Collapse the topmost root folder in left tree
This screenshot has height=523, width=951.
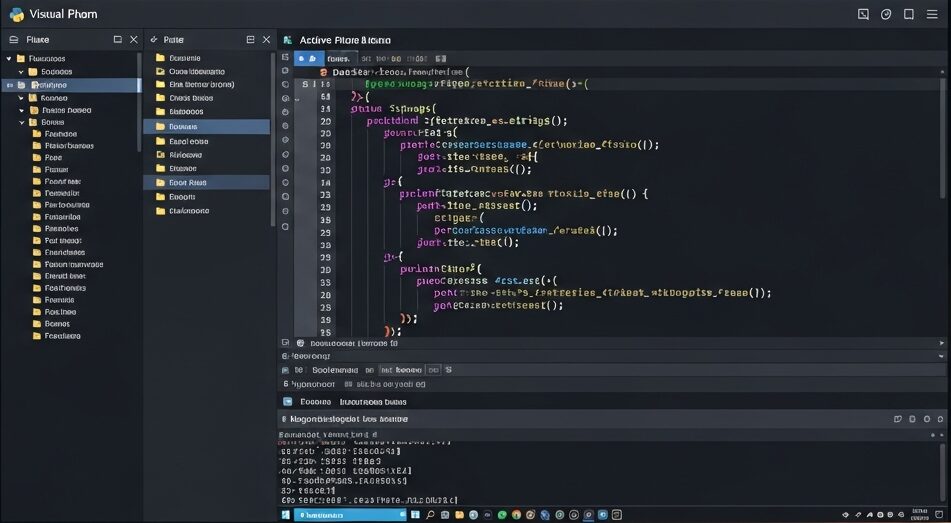[9, 59]
